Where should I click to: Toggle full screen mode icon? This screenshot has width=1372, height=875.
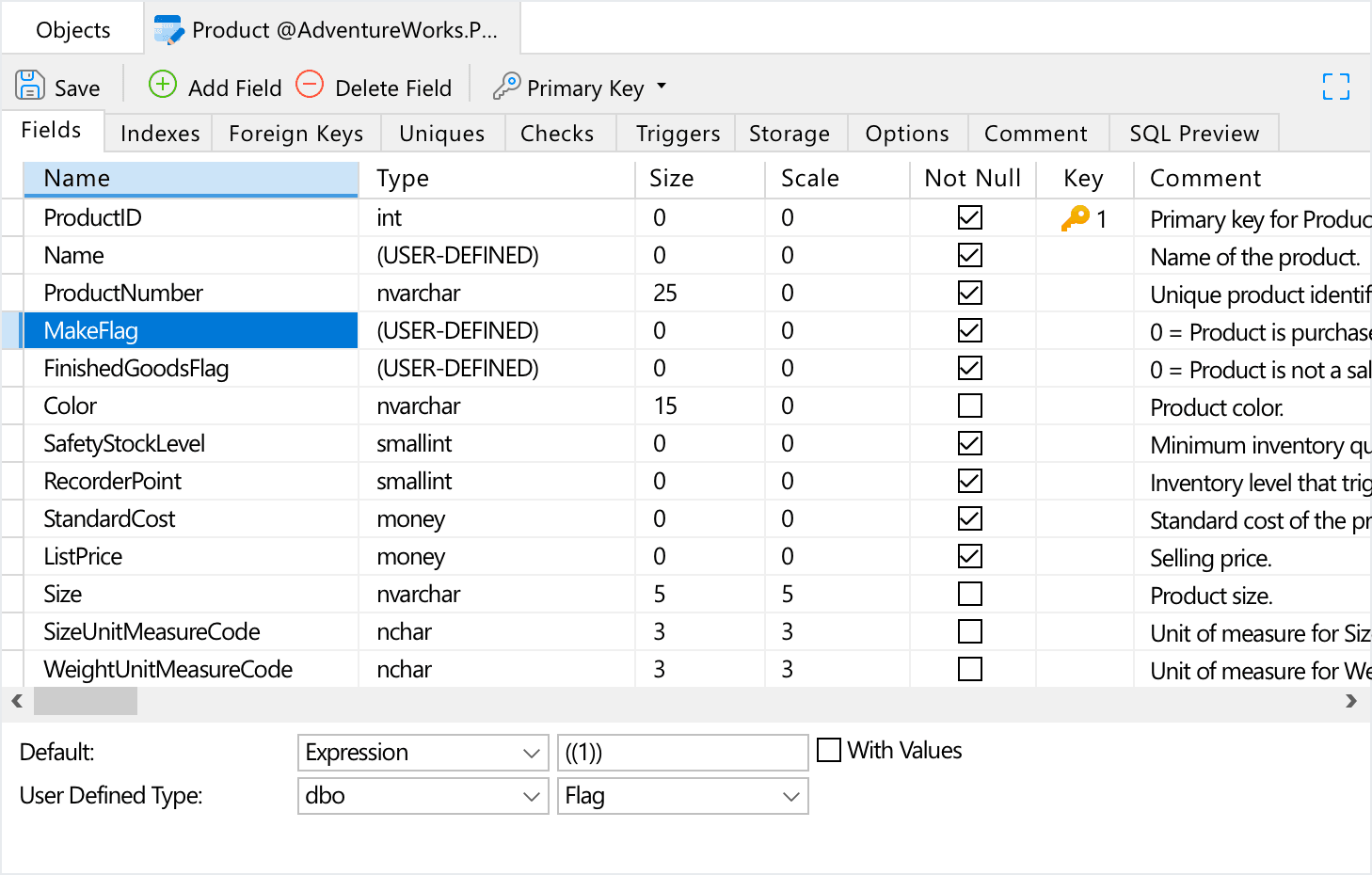pyautogui.click(x=1335, y=87)
